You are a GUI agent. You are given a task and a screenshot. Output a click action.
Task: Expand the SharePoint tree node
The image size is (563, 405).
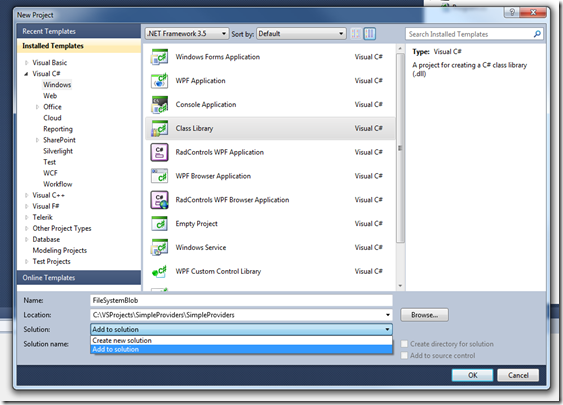(x=37, y=140)
